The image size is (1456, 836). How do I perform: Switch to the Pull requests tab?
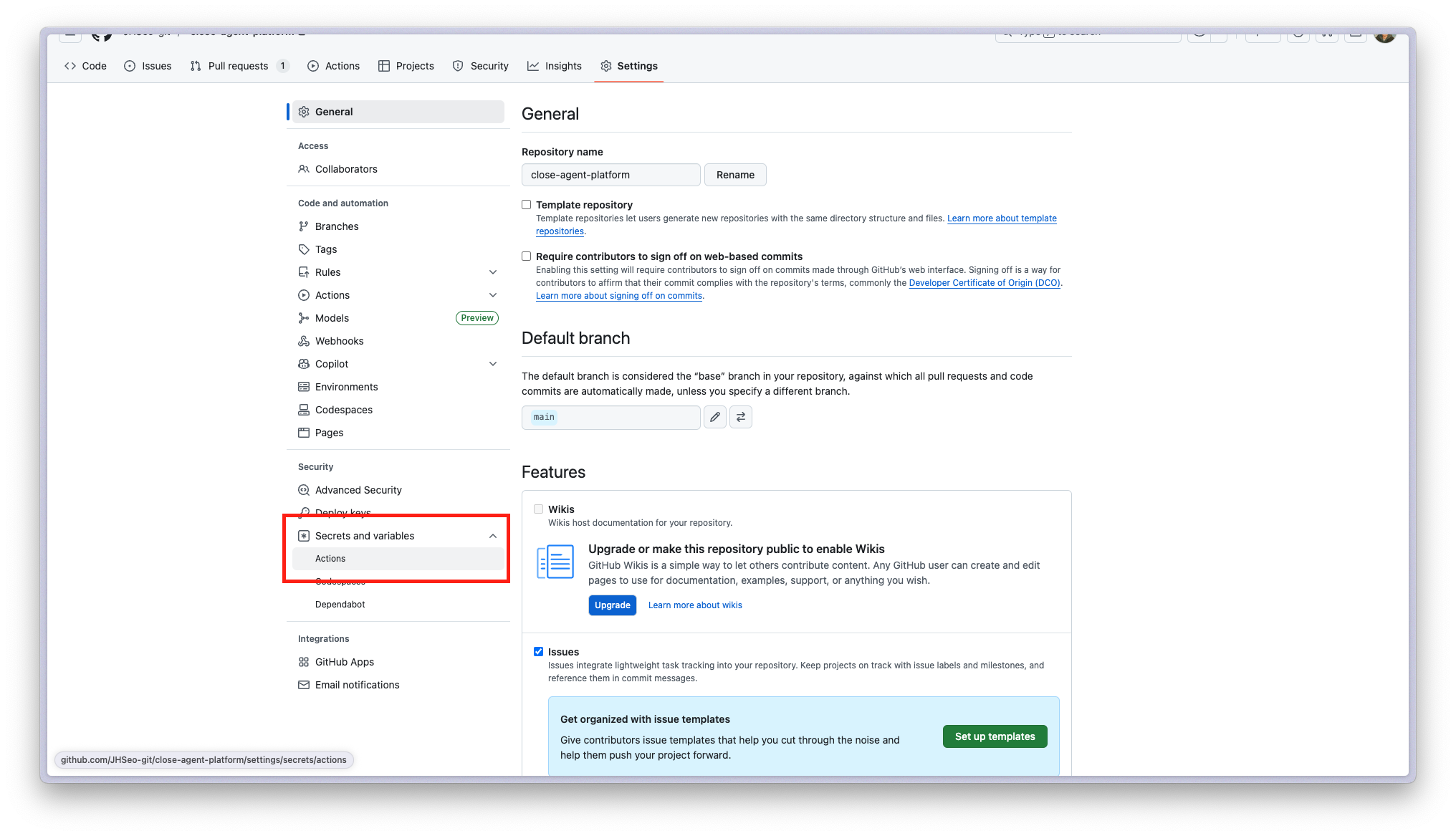click(x=238, y=66)
